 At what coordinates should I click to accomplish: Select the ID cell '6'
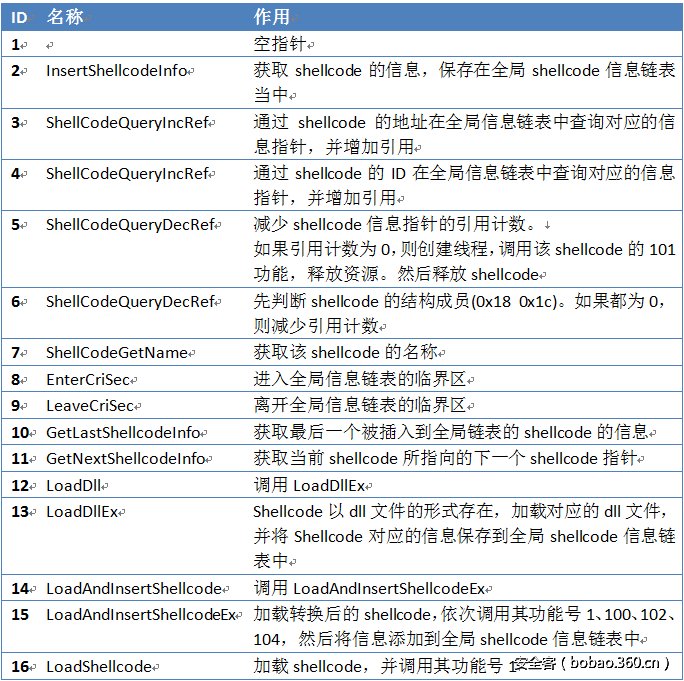click(15, 301)
